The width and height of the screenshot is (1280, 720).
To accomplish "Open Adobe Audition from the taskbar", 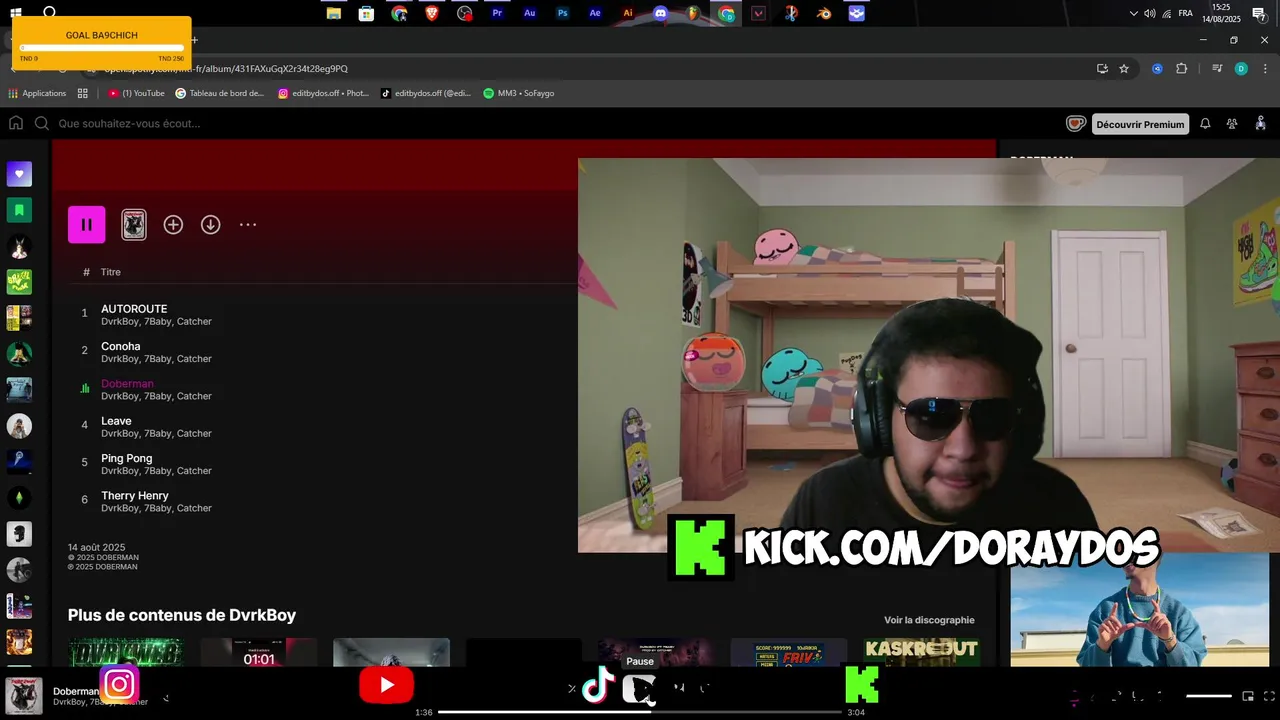I will coord(530,13).
